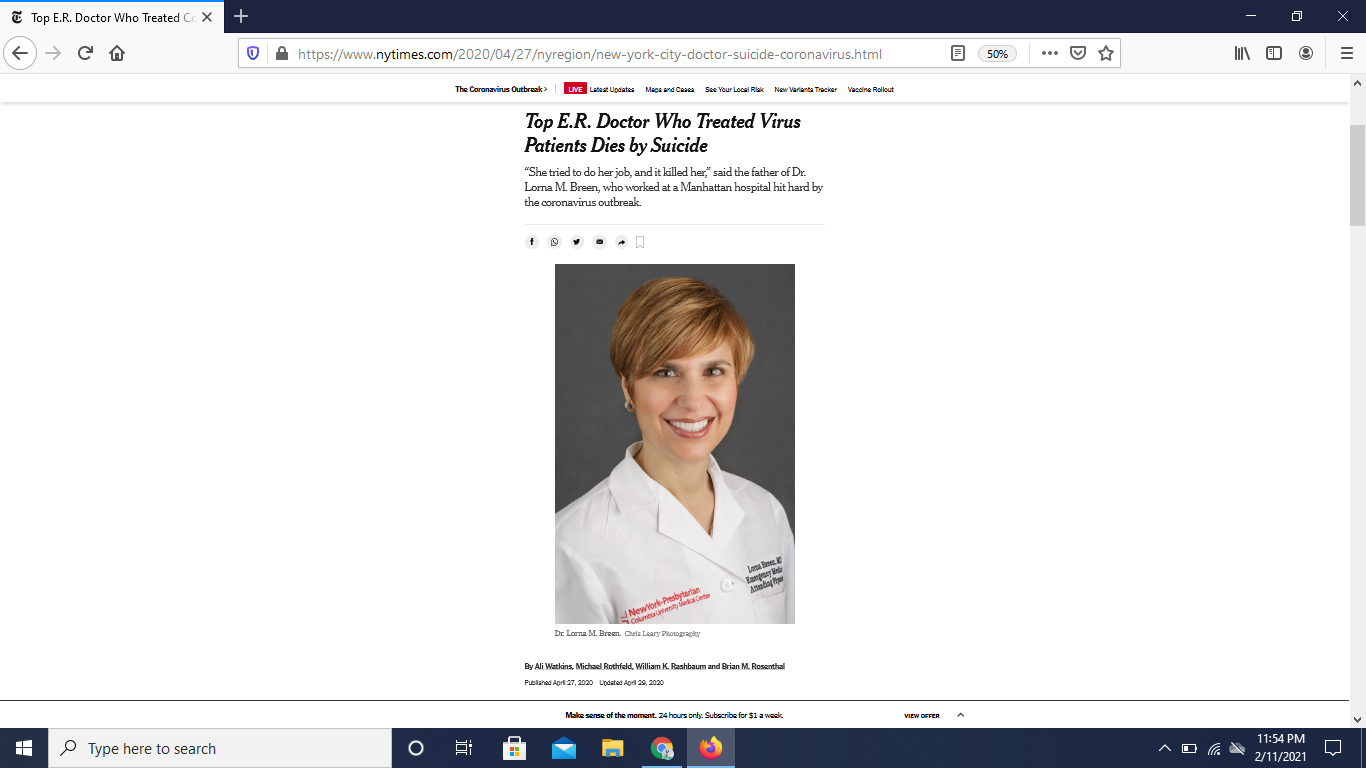This screenshot has width=1366, height=768.
Task: Open page actions three-dot menu
Action: pyautogui.click(x=1049, y=54)
